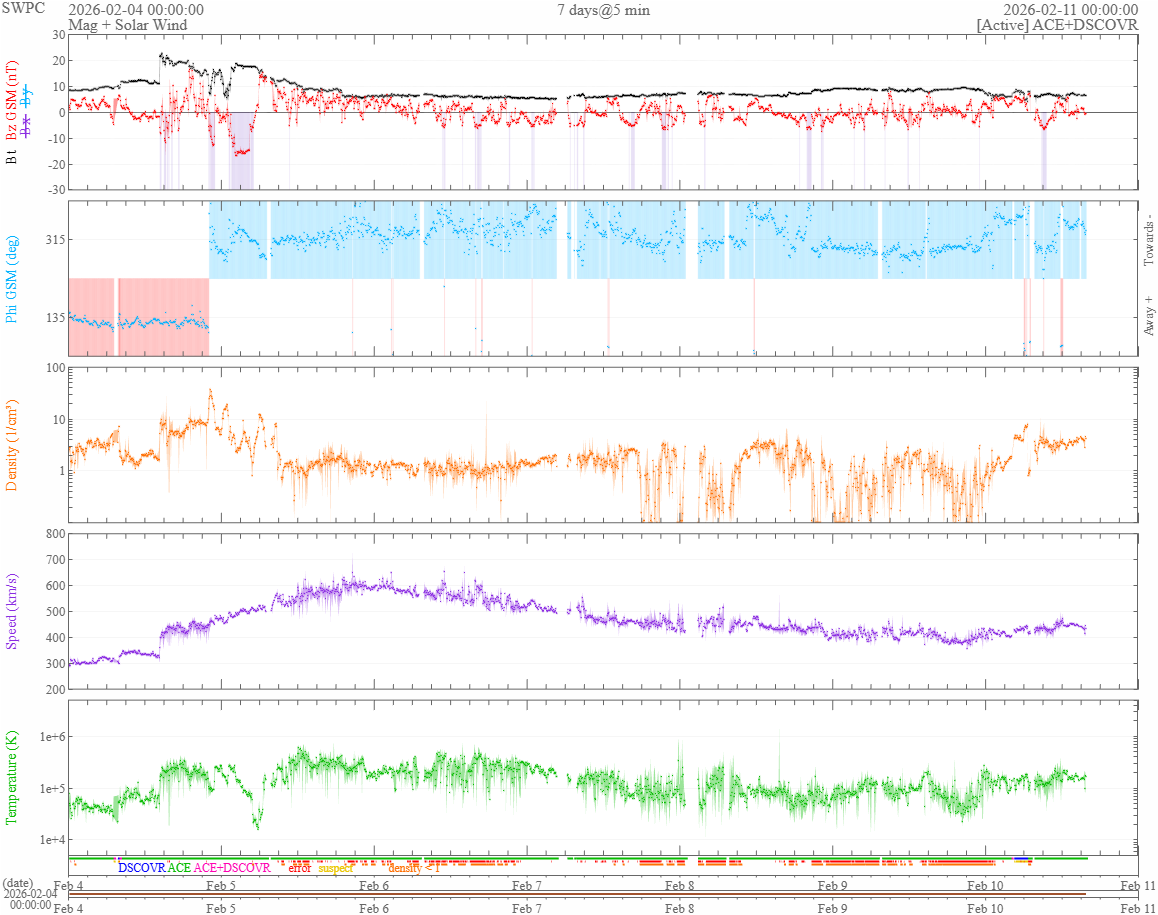Click the 'Mag + Solar Wind' subtitle

128,24
